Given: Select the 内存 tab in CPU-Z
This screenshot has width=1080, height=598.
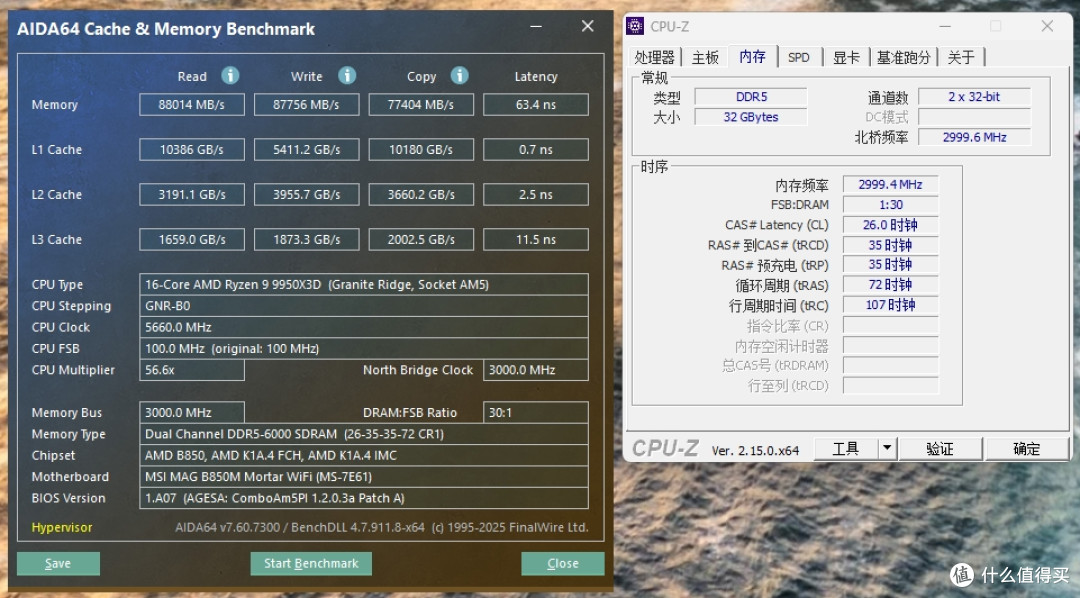Looking at the screenshot, I should [x=752, y=56].
